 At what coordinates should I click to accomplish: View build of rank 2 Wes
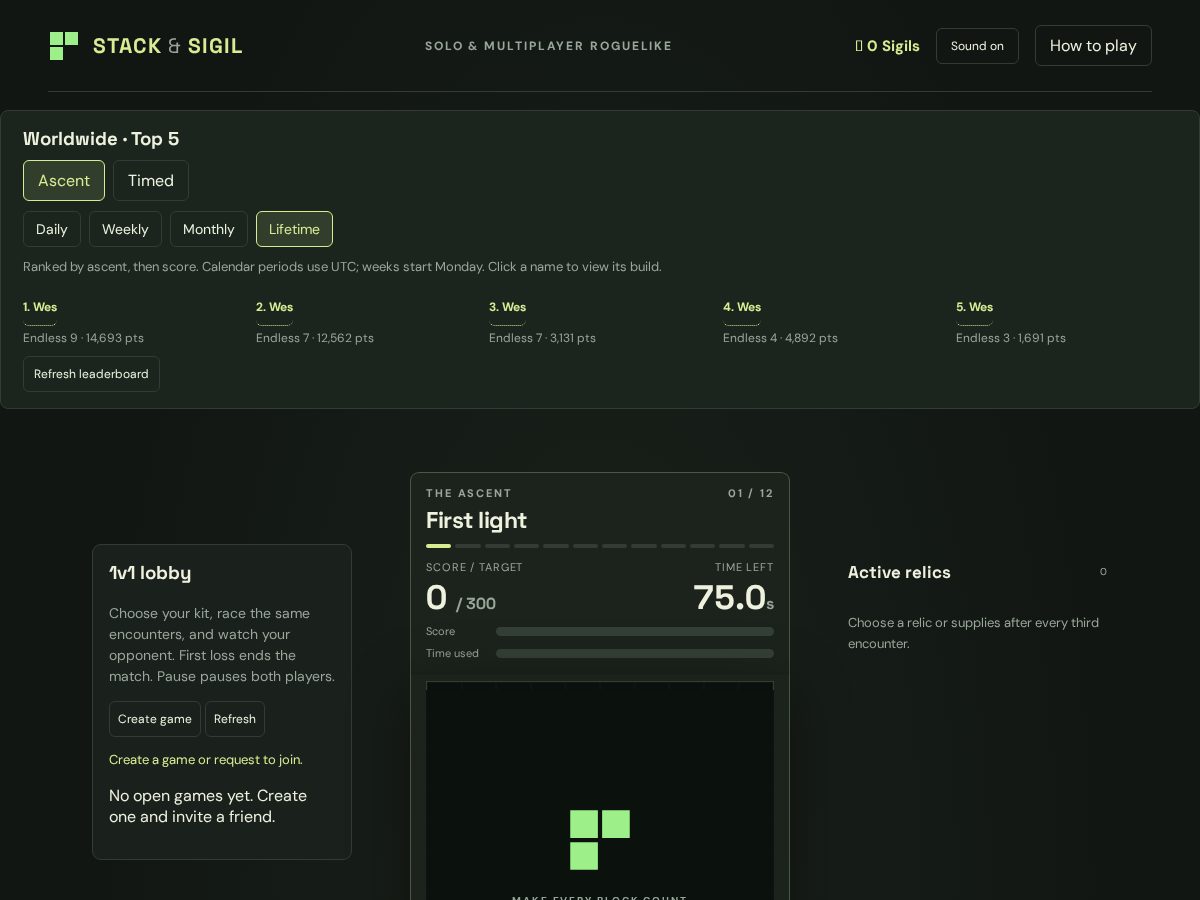point(274,307)
